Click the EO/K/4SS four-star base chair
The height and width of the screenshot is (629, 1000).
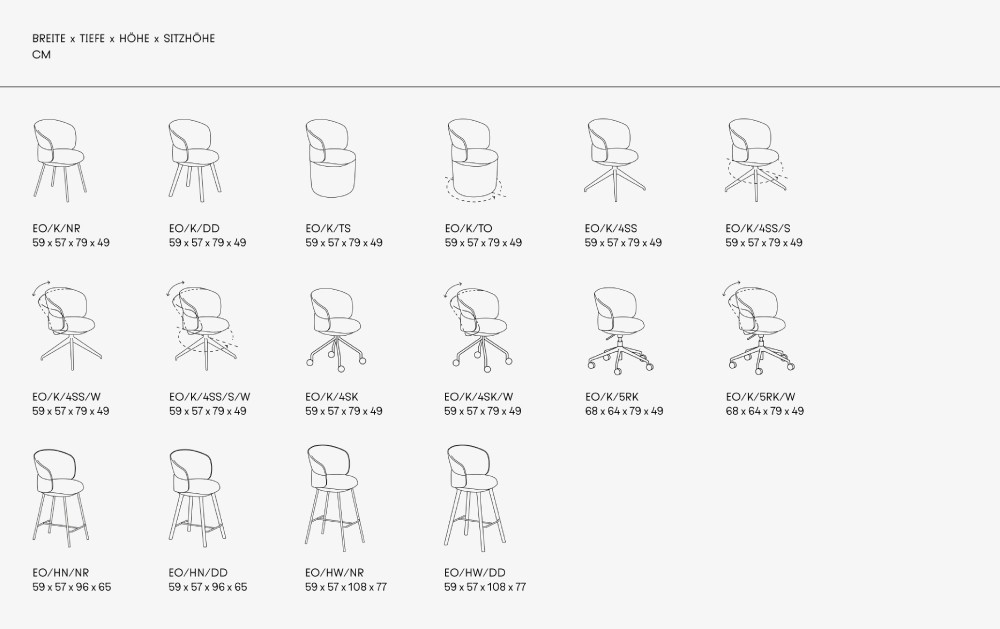pos(615,157)
